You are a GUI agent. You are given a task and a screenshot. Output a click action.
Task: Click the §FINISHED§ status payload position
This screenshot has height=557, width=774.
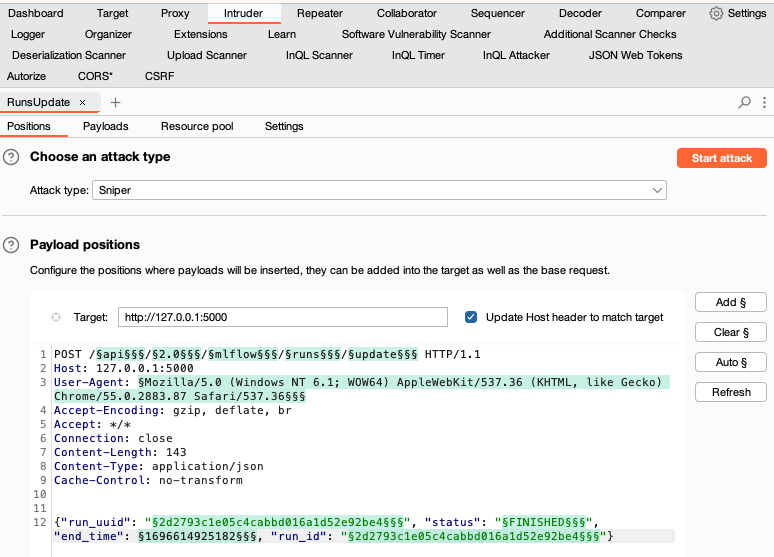tap(543, 522)
